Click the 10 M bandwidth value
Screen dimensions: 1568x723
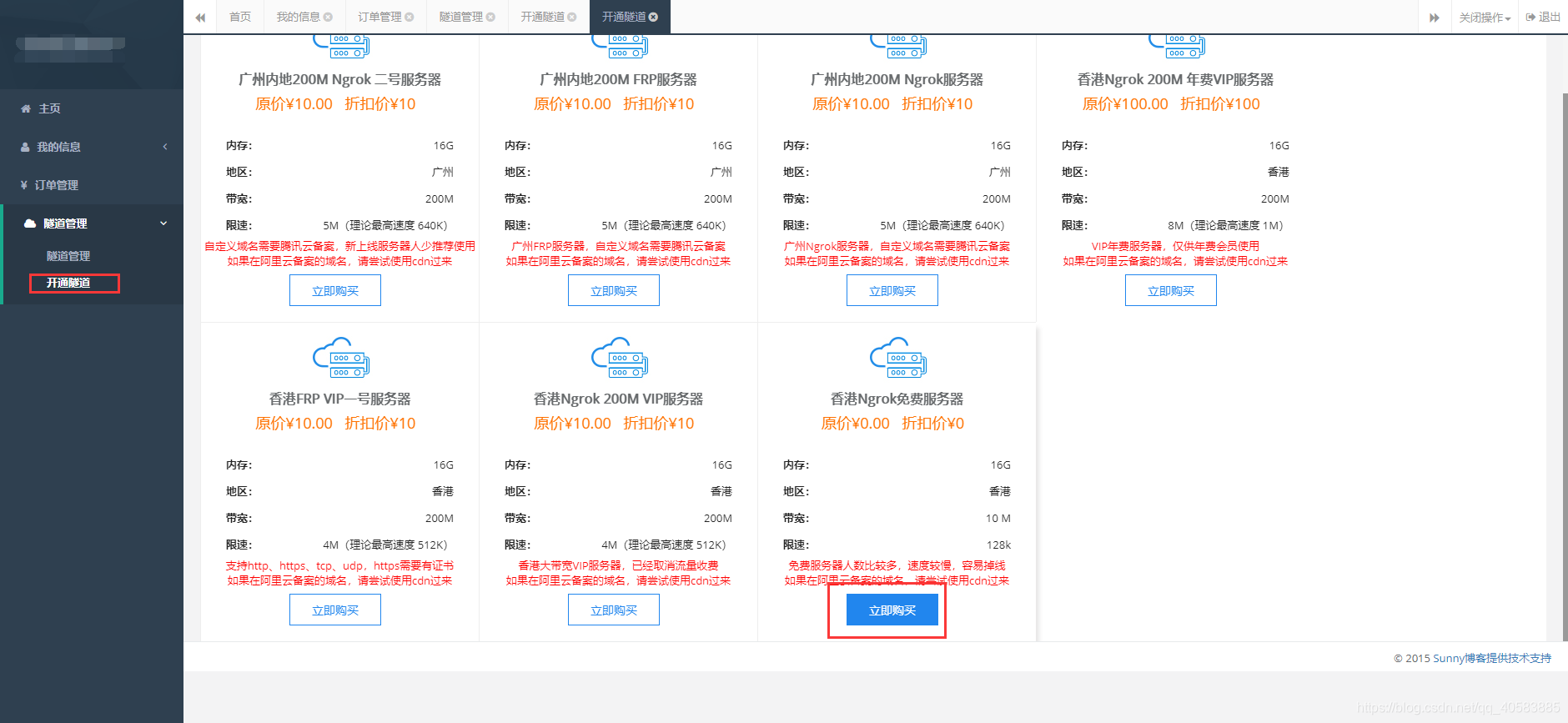pyautogui.click(x=998, y=518)
